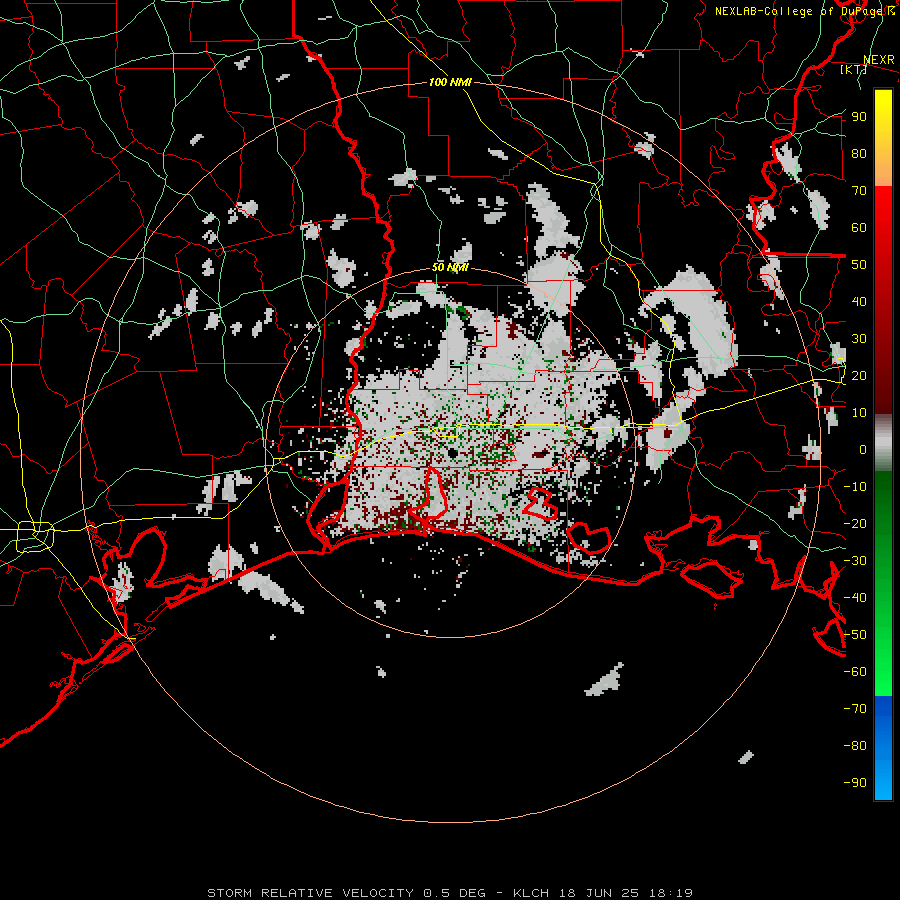Screen dimensions: 900x900
Task: Click the -90 value on velocity scale
Action: [855, 783]
